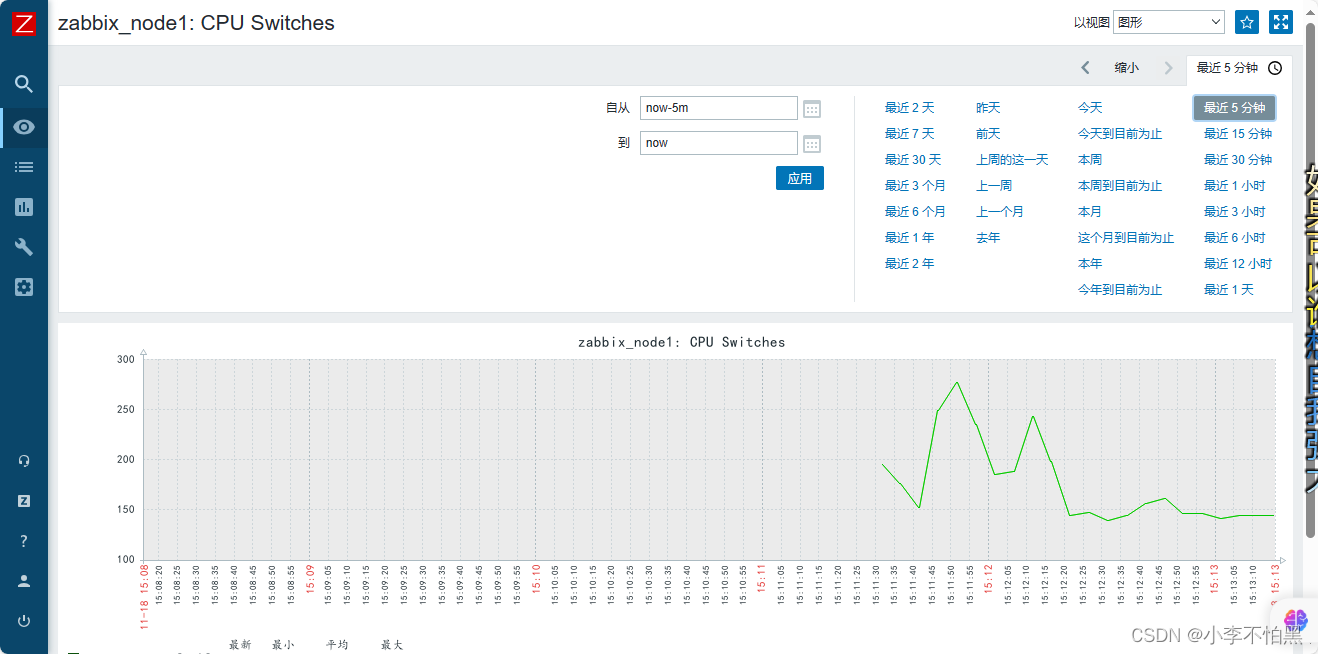This screenshot has height=654, width=1318.
Task: Open the sidebar search icon
Action: pyautogui.click(x=24, y=84)
